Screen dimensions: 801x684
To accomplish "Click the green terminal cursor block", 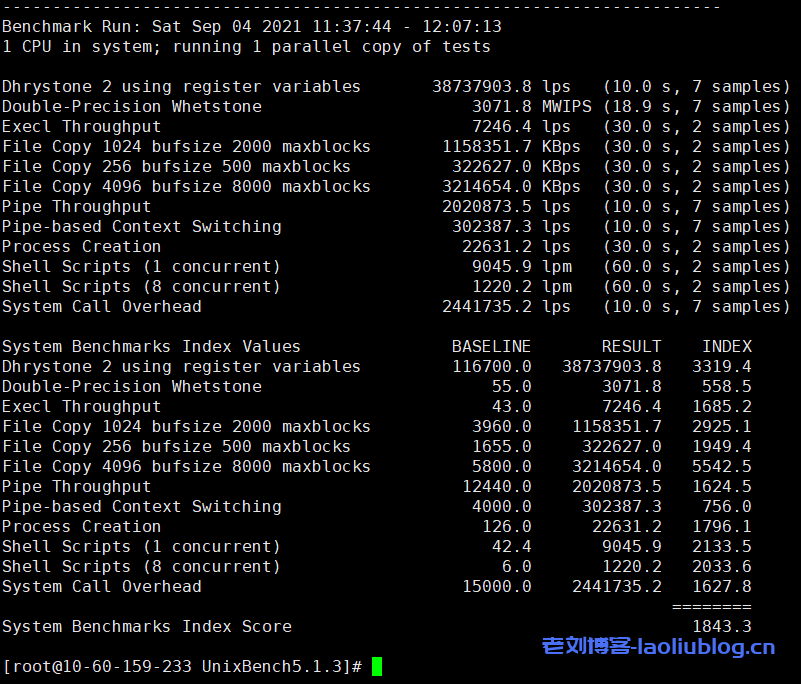I will (377, 666).
